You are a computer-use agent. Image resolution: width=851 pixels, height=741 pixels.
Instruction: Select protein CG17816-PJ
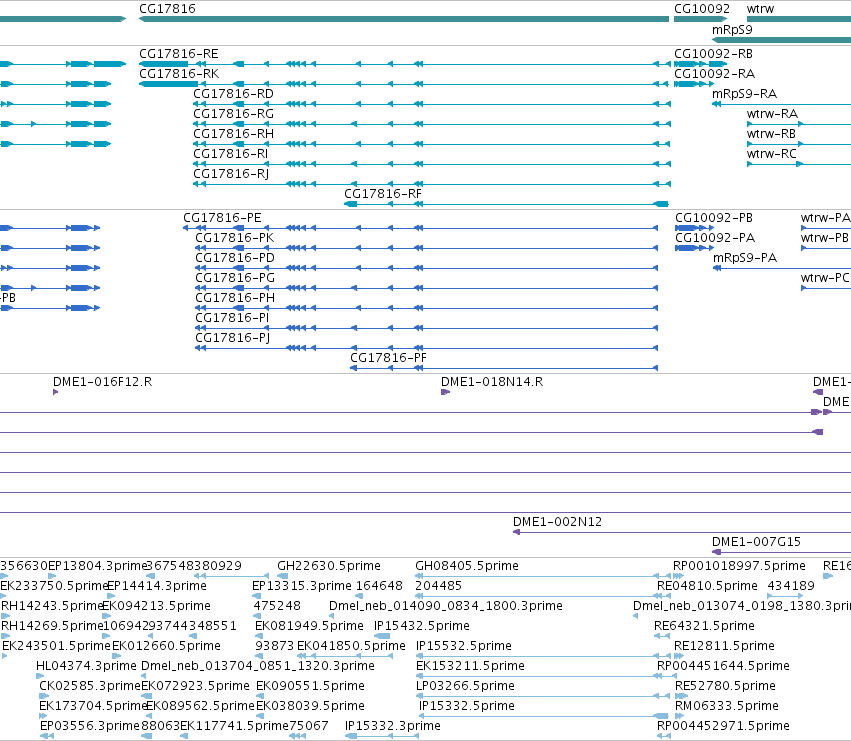(232, 338)
